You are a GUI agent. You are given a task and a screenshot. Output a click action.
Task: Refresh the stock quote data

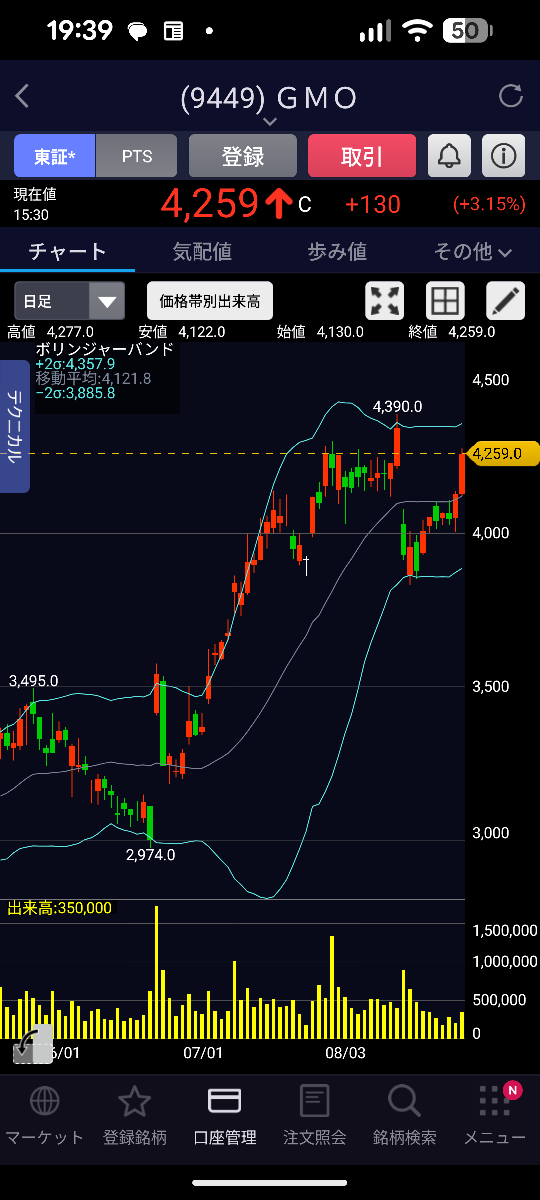click(x=511, y=97)
